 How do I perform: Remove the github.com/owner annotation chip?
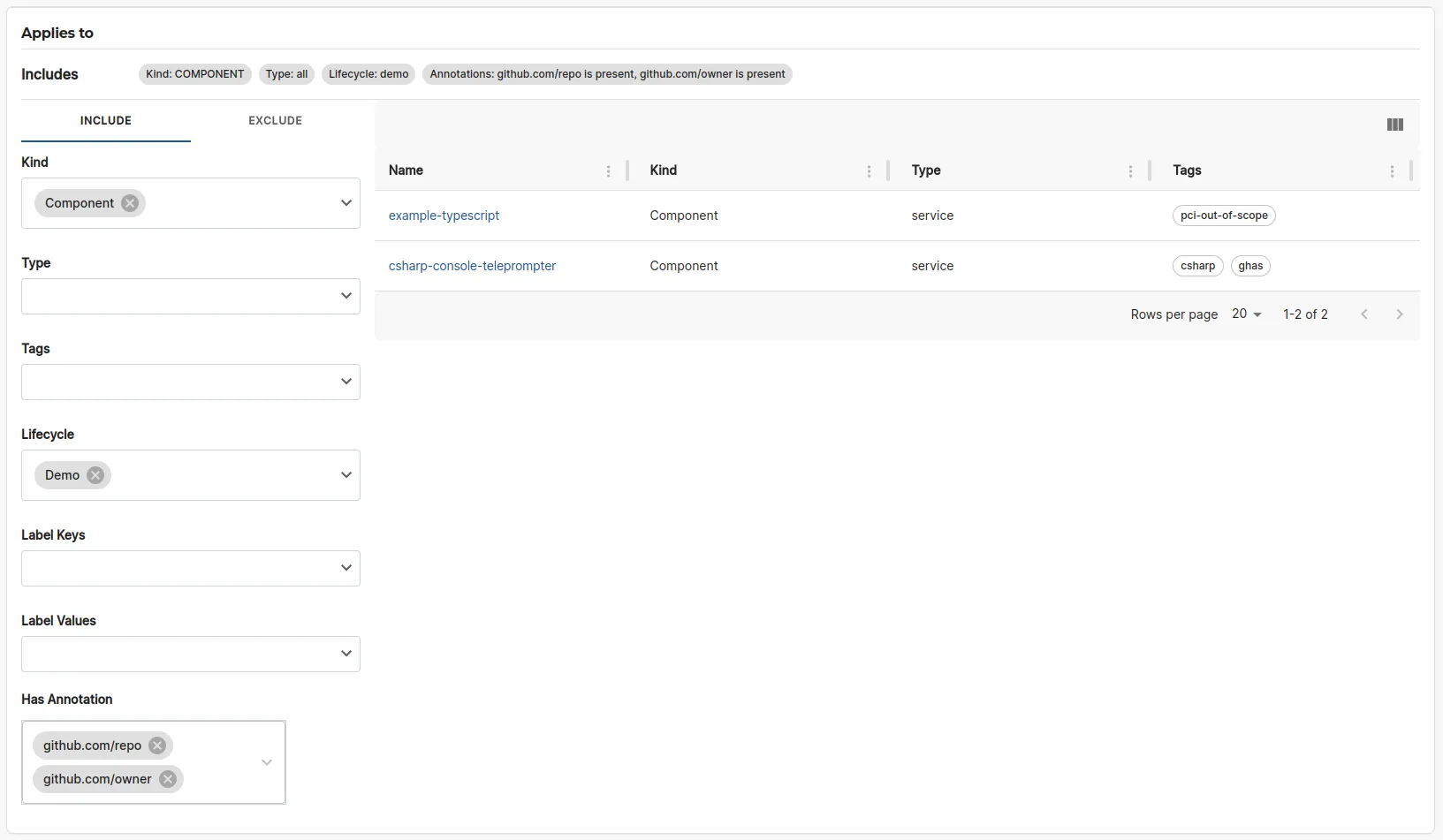[x=168, y=779]
